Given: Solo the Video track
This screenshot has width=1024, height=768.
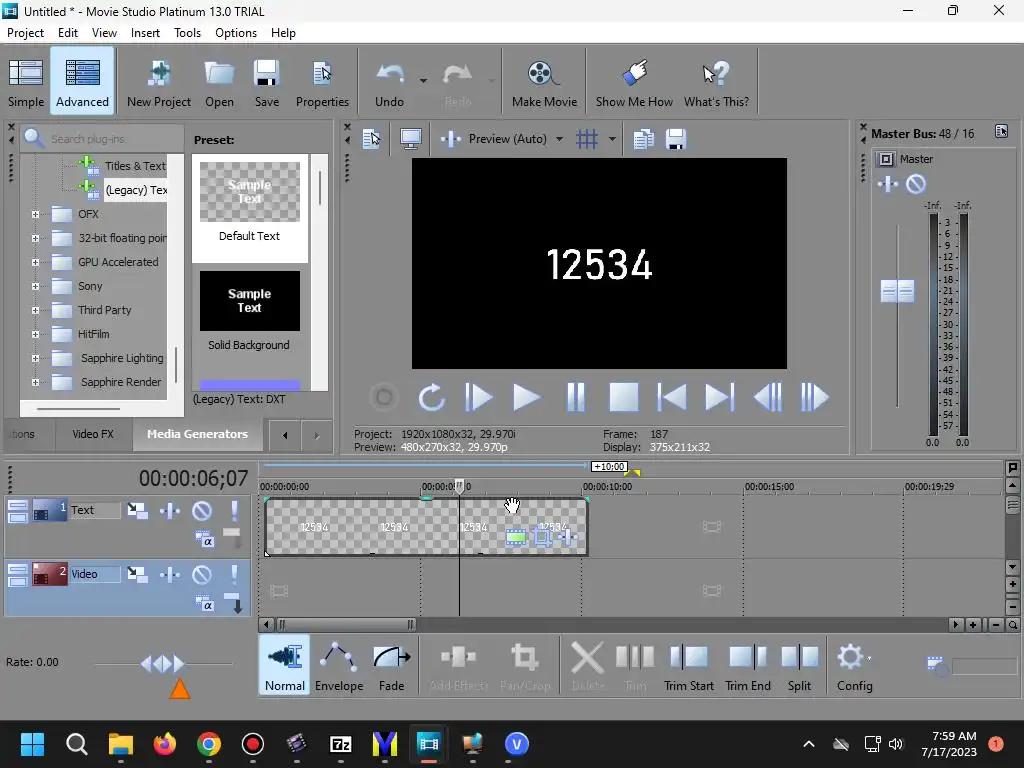Looking at the screenshot, I should [234, 575].
